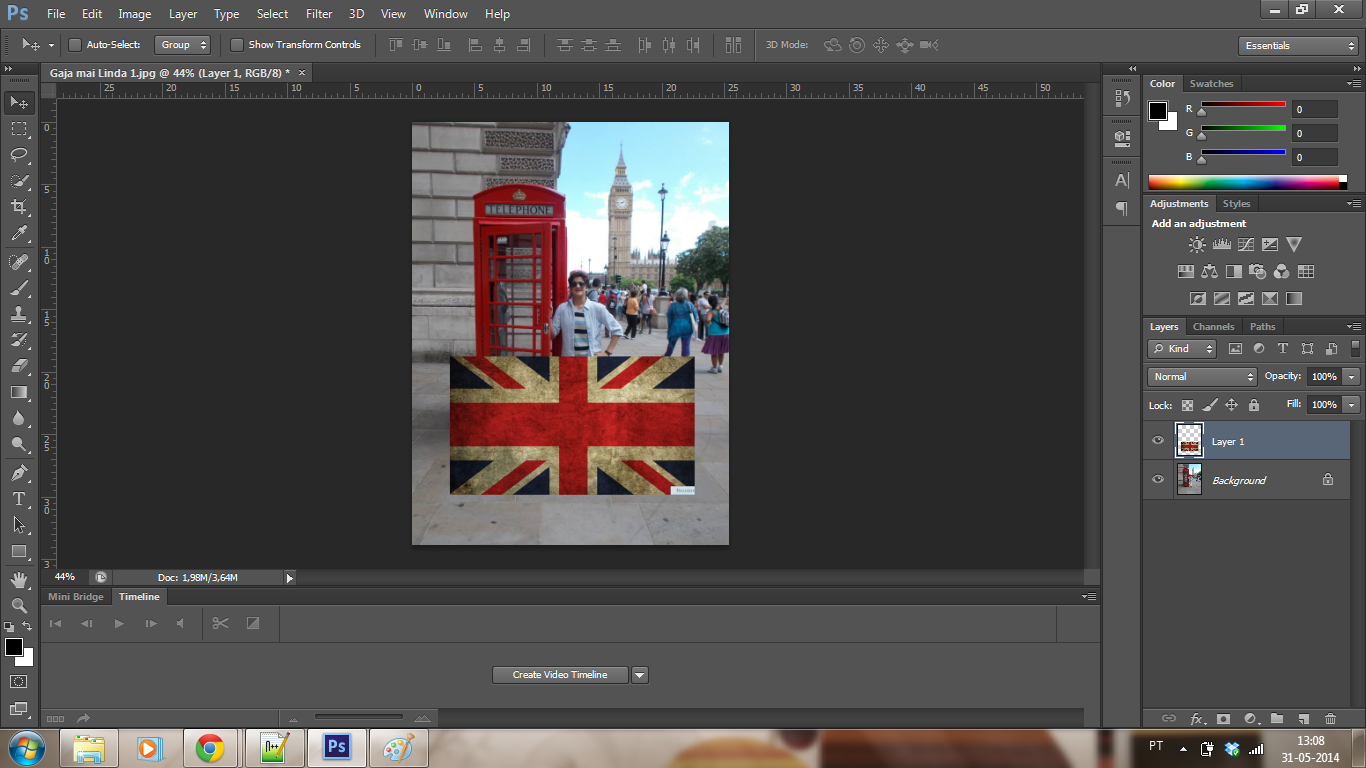Viewport: 1366px width, 768px height.
Task: Select the Brush tool
Action: pyautogui.click(x=19, y=288)
